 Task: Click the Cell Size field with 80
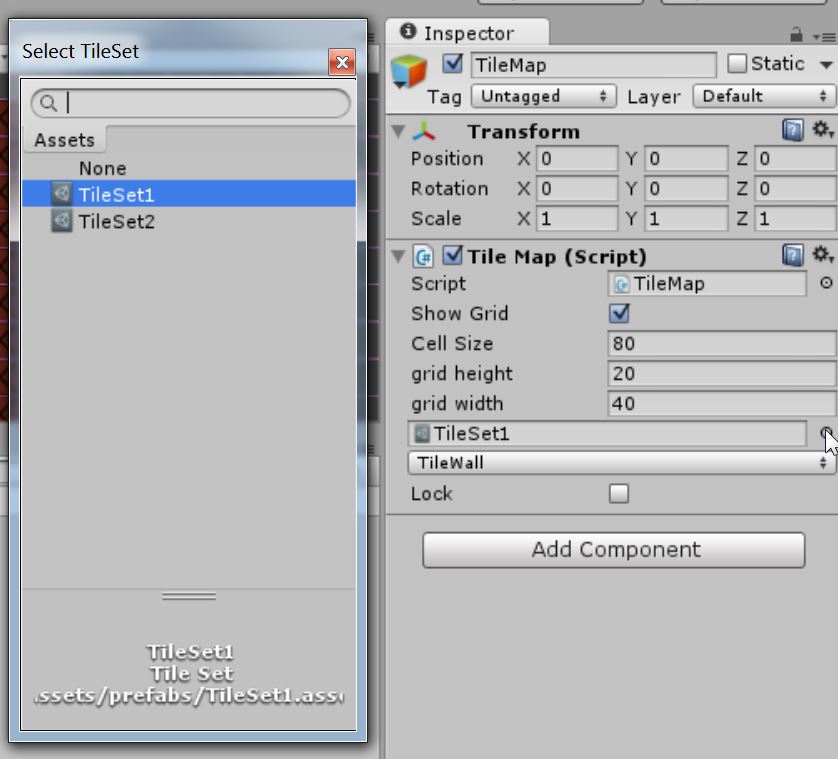722,343
